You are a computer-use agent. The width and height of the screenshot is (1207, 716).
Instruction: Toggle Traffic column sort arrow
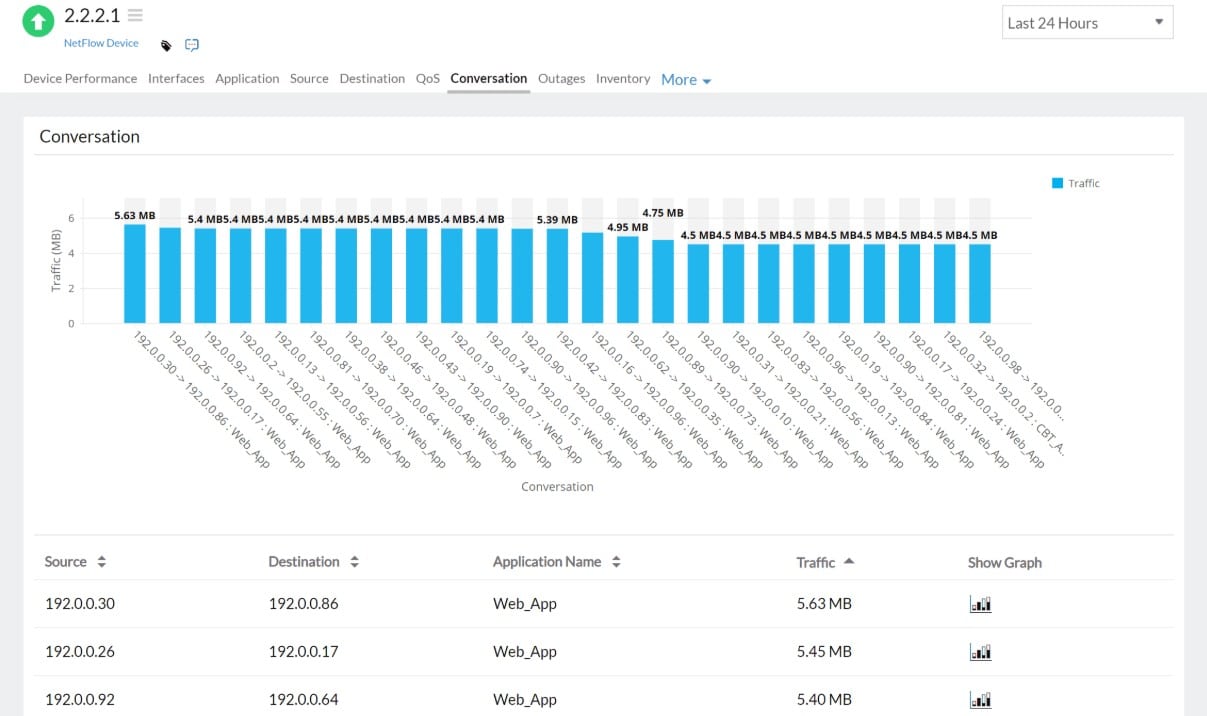point(849,562)
